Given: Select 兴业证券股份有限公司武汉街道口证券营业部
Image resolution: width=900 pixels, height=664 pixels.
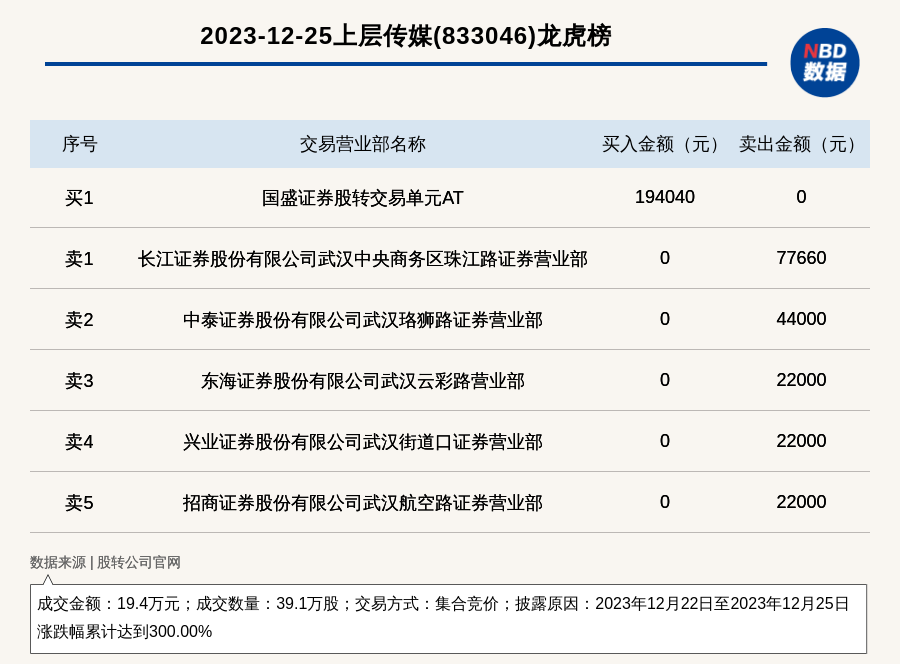Looking at the screenshot, I should [x=363, y=442].
